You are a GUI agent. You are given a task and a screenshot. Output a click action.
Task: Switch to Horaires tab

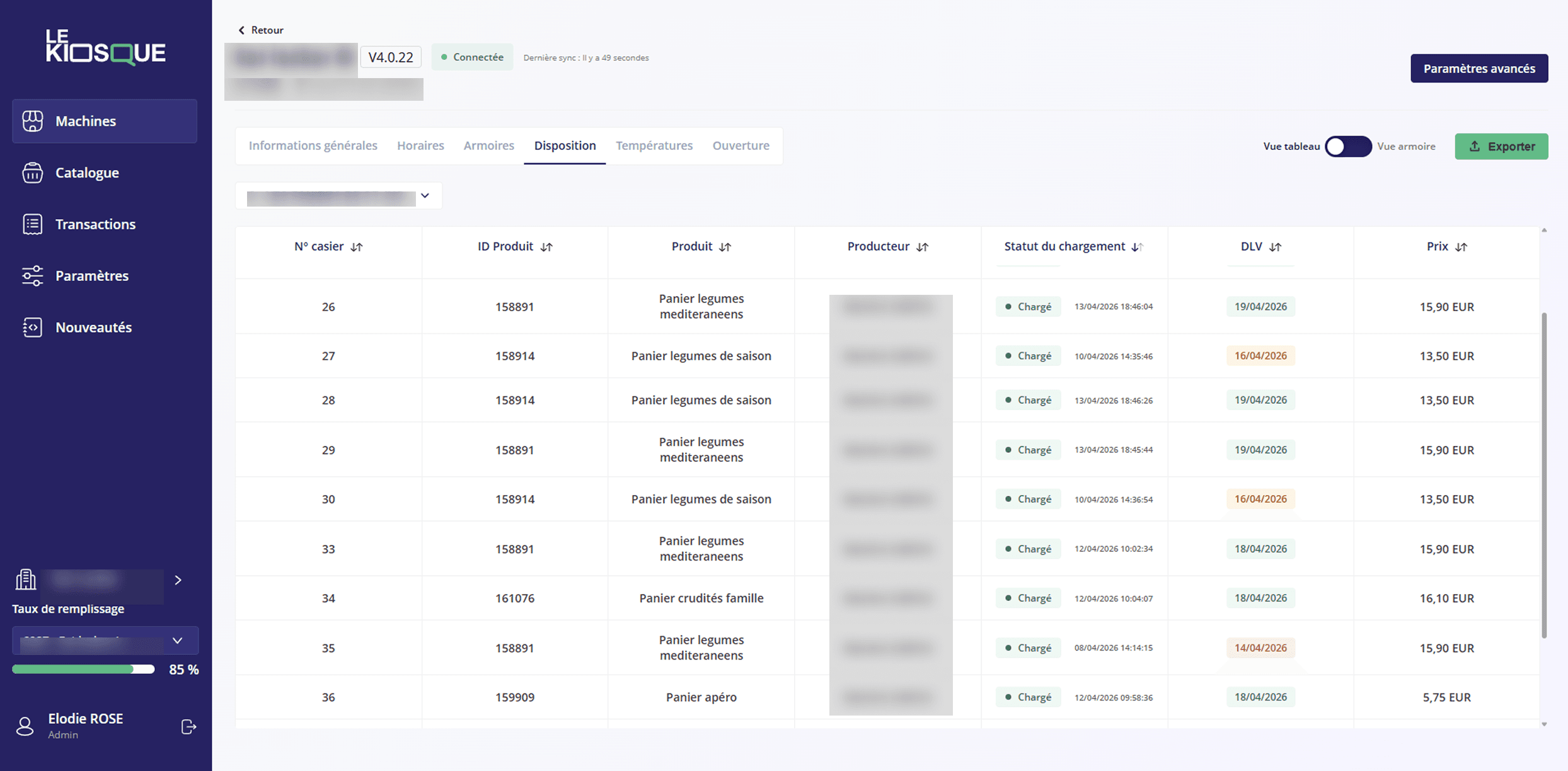[420, 146]
